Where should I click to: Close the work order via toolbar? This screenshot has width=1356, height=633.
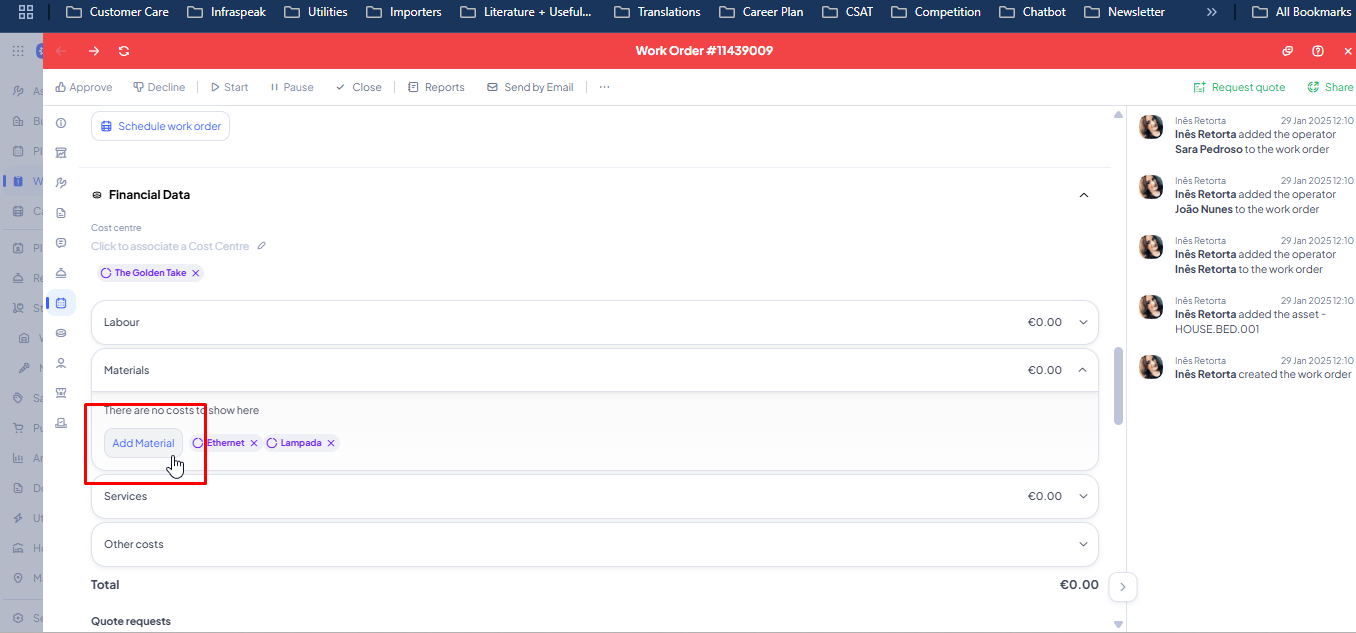coord(359,87)
